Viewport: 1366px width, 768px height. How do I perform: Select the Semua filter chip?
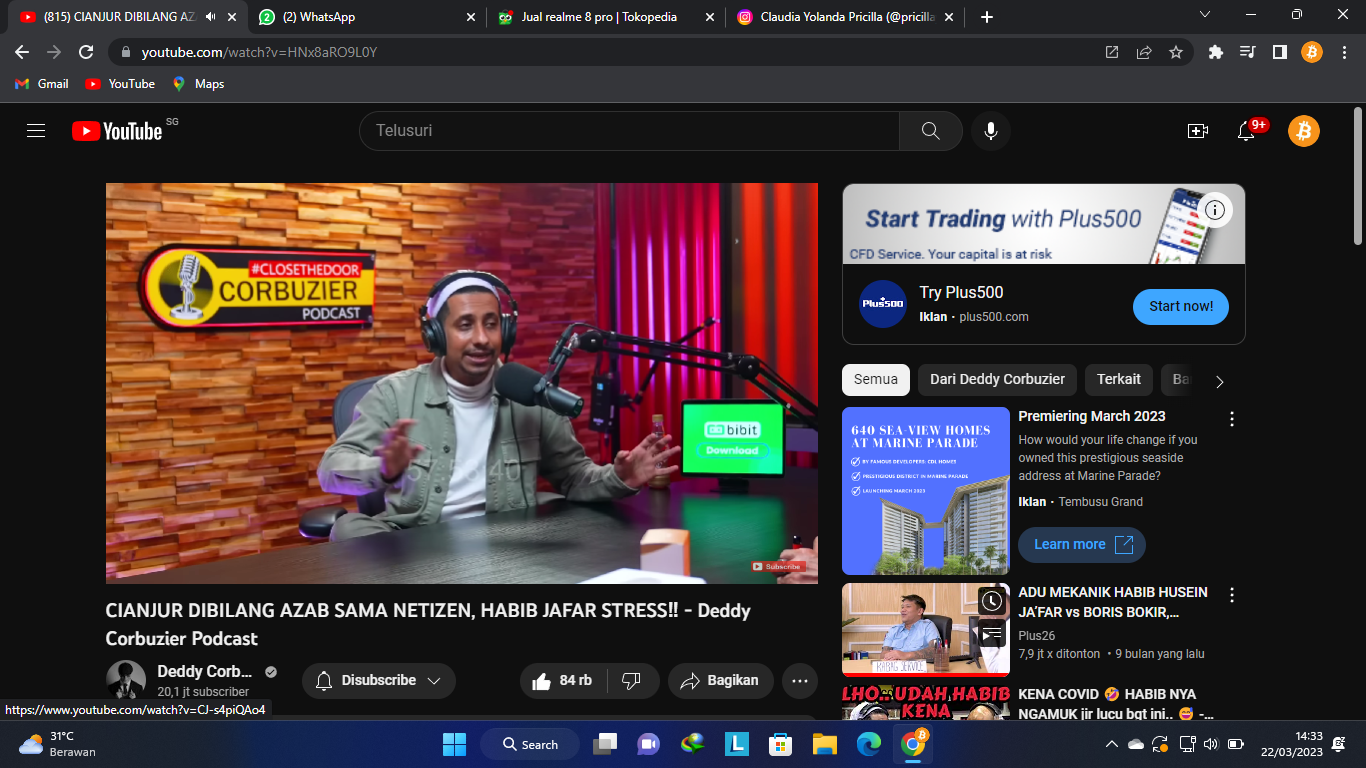(x=876, y=380)
